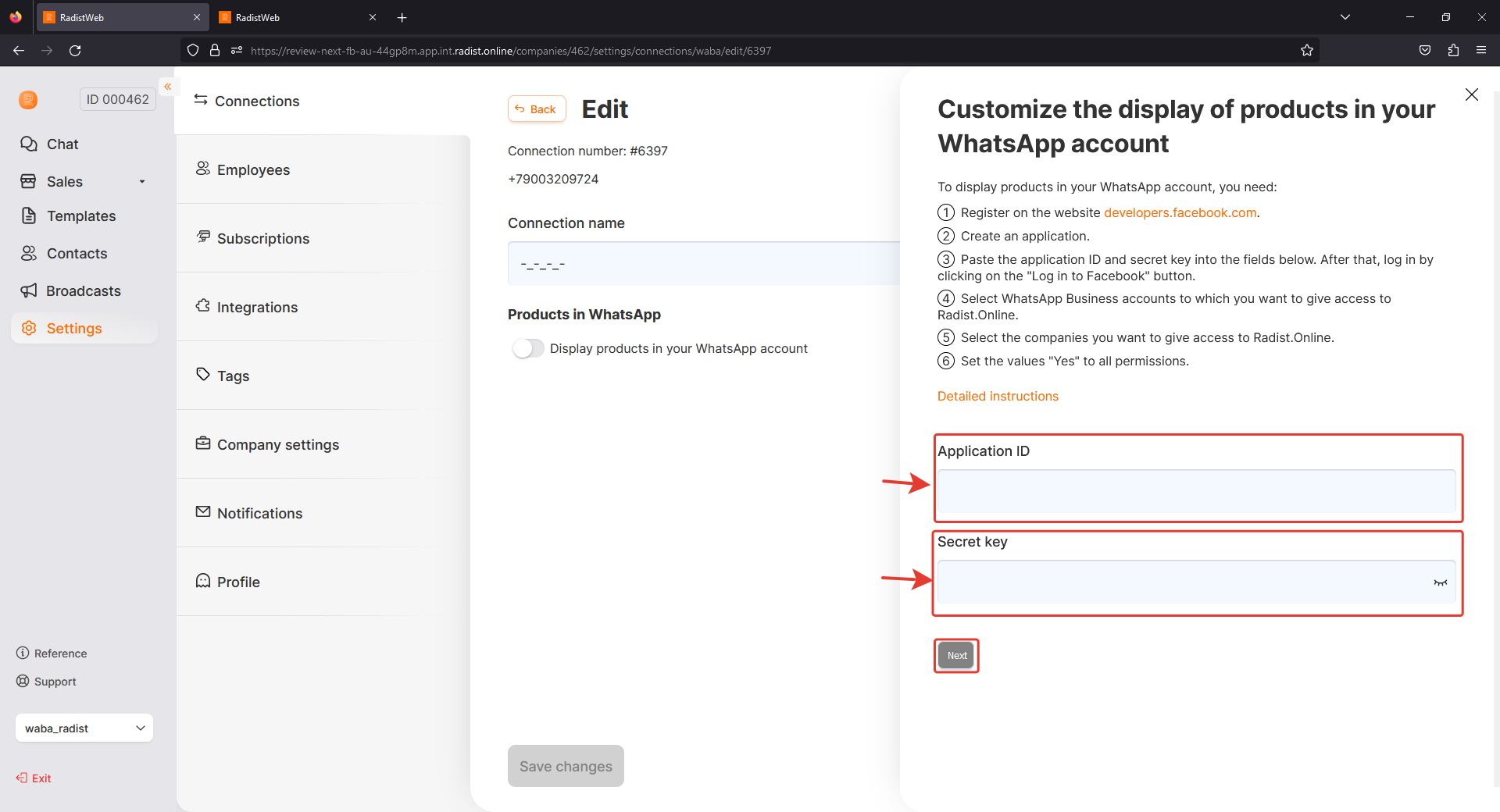
Task: Go to Integrations settings section
Action: tap(257, 308)
